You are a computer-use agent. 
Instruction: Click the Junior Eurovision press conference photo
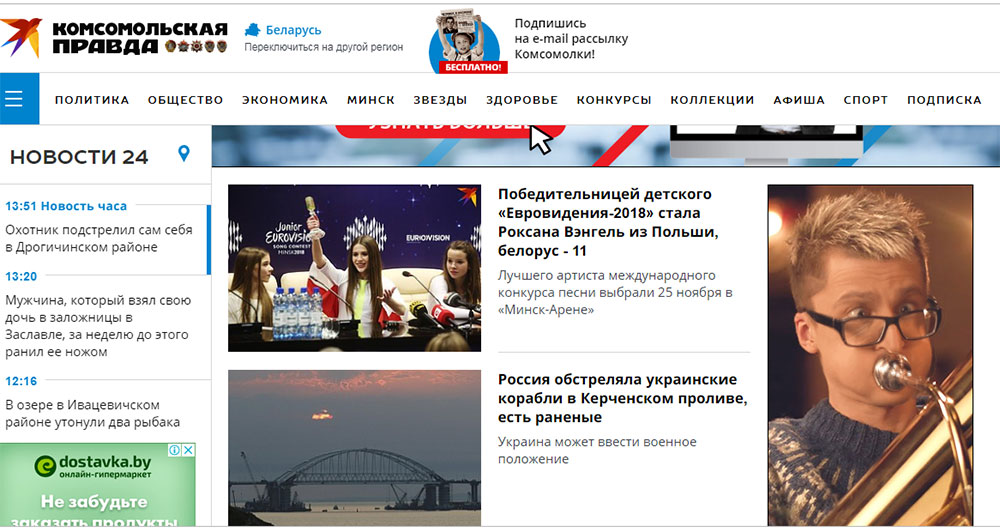[x=355, y=268]
